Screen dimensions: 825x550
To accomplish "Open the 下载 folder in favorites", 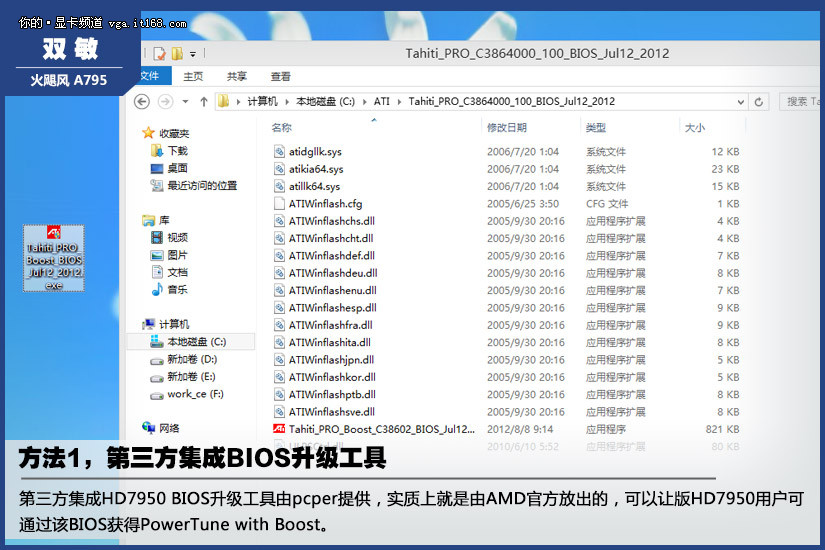I will [177, 151].
